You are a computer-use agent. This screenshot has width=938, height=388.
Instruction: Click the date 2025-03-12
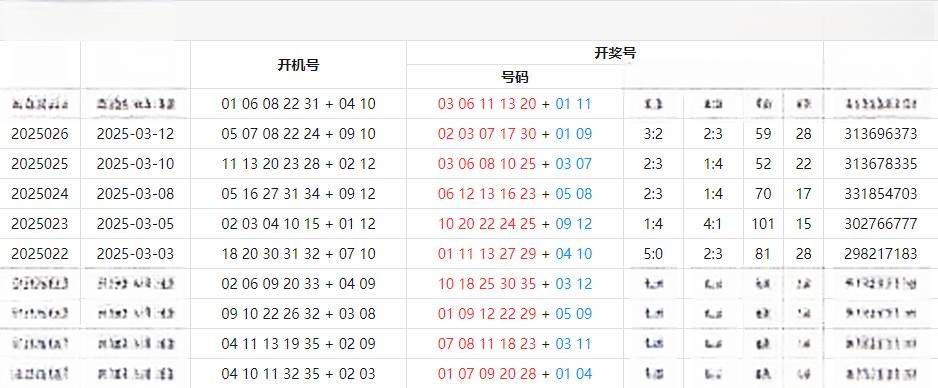pyautogui.click(x=135, y=134)
